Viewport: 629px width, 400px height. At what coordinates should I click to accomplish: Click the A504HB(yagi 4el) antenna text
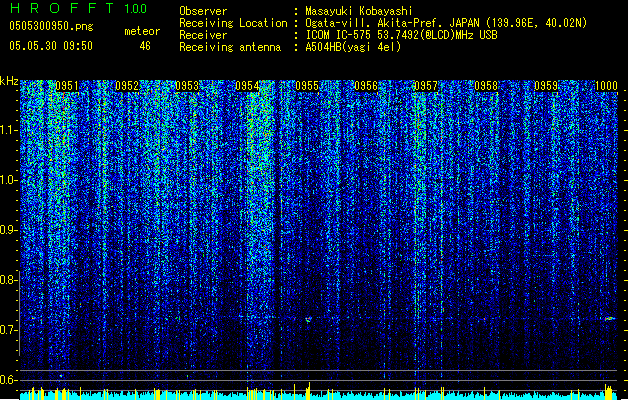pyautogui.click(x=353, y=47)
